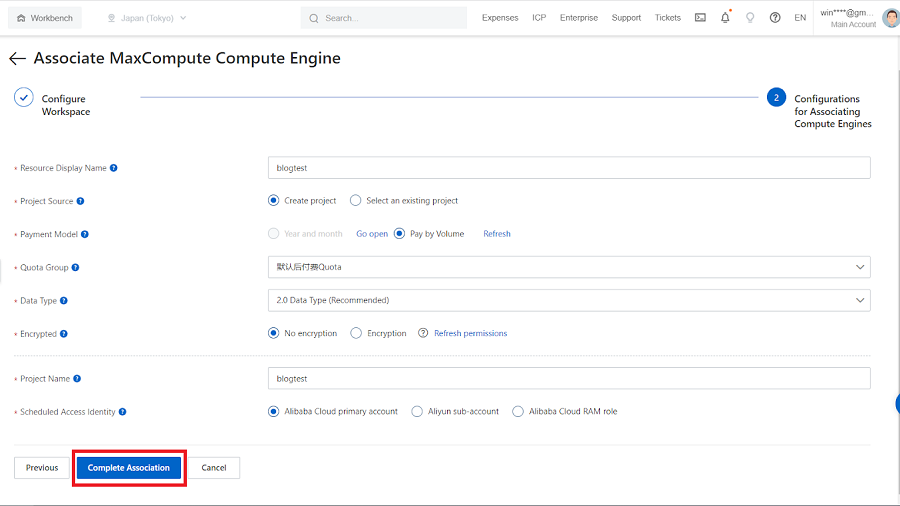Click help icon next to Quota Group
Viewport: 900px width, 506px height.
76,267
